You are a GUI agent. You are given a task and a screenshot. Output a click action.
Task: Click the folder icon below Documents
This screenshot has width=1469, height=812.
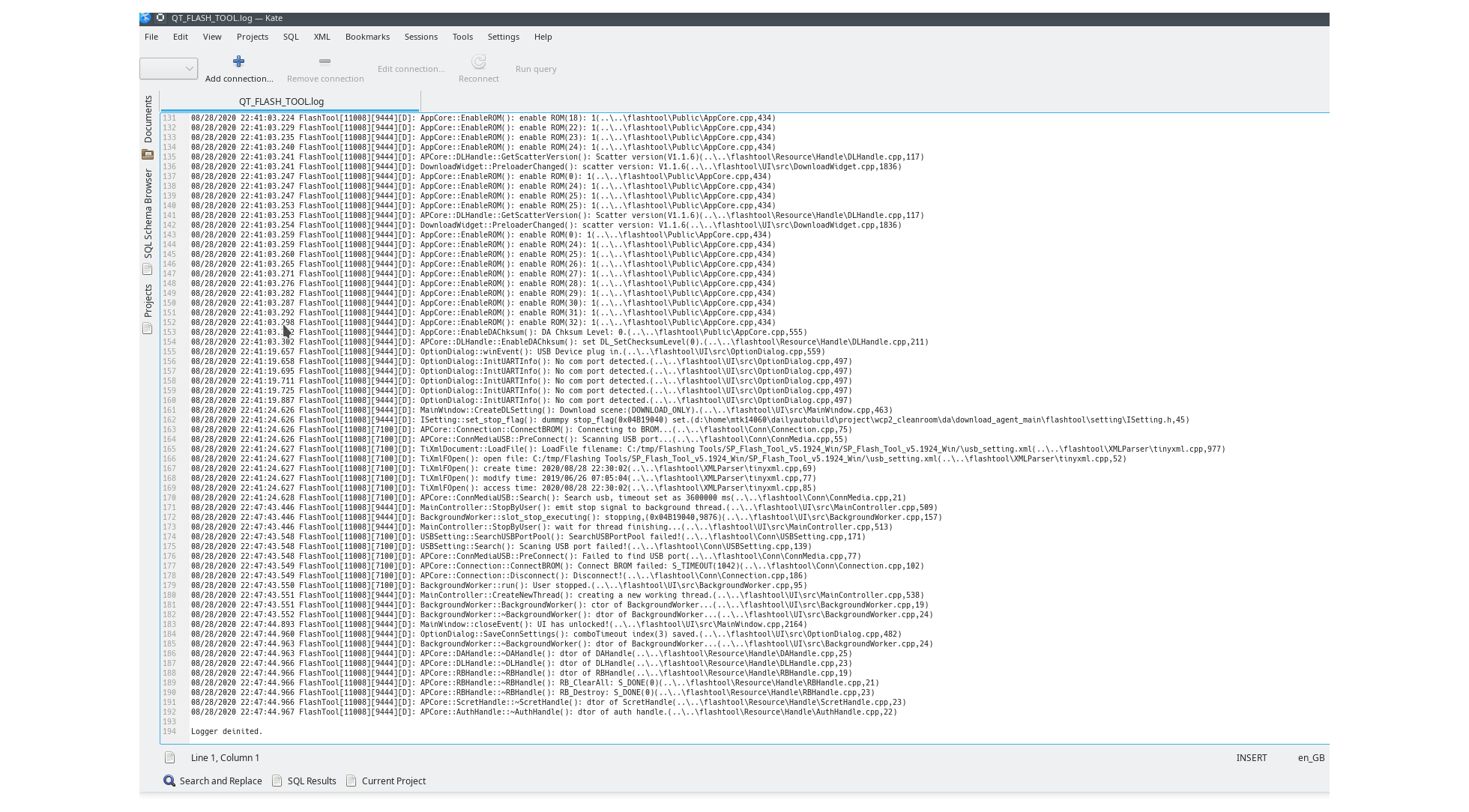click(x=148, y=154)
